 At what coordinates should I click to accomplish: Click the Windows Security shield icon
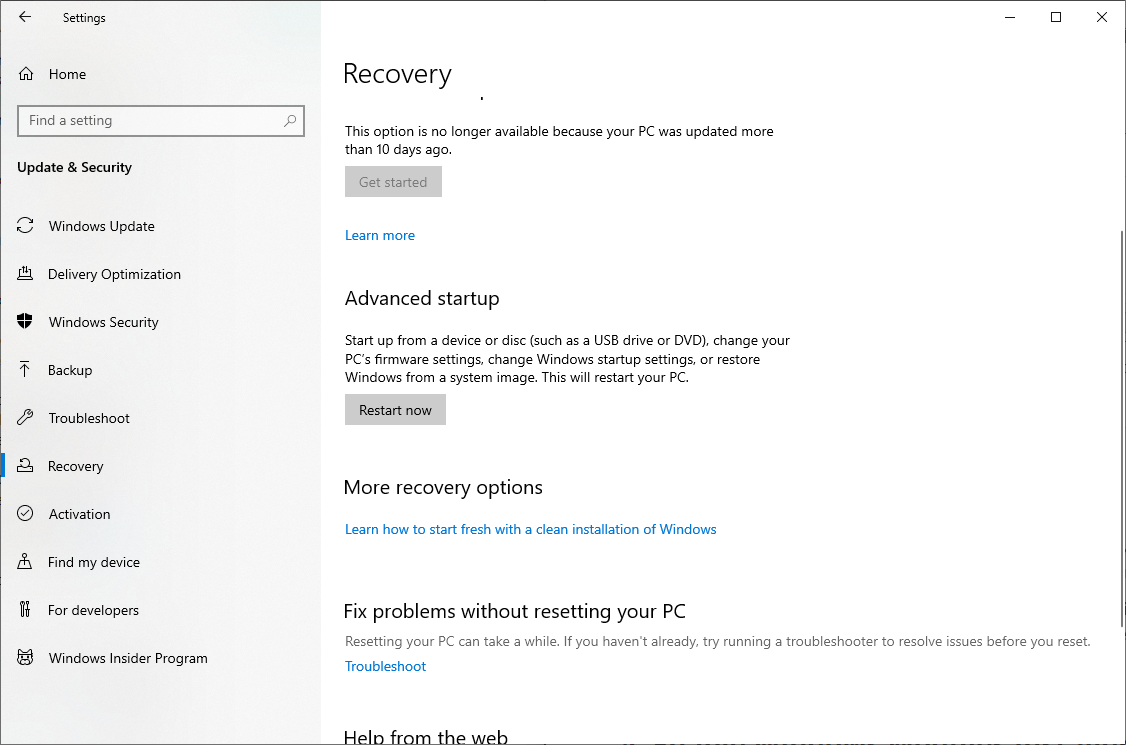(25, 322)
